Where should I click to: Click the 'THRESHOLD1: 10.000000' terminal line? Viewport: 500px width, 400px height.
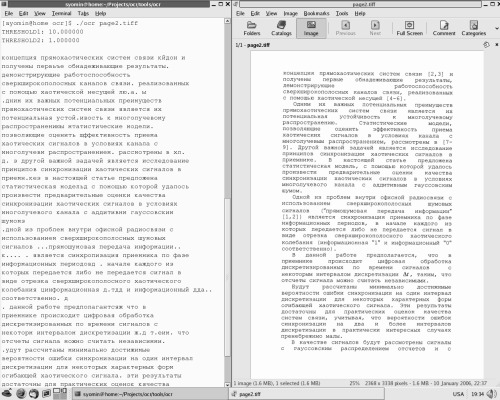[42, 32]
